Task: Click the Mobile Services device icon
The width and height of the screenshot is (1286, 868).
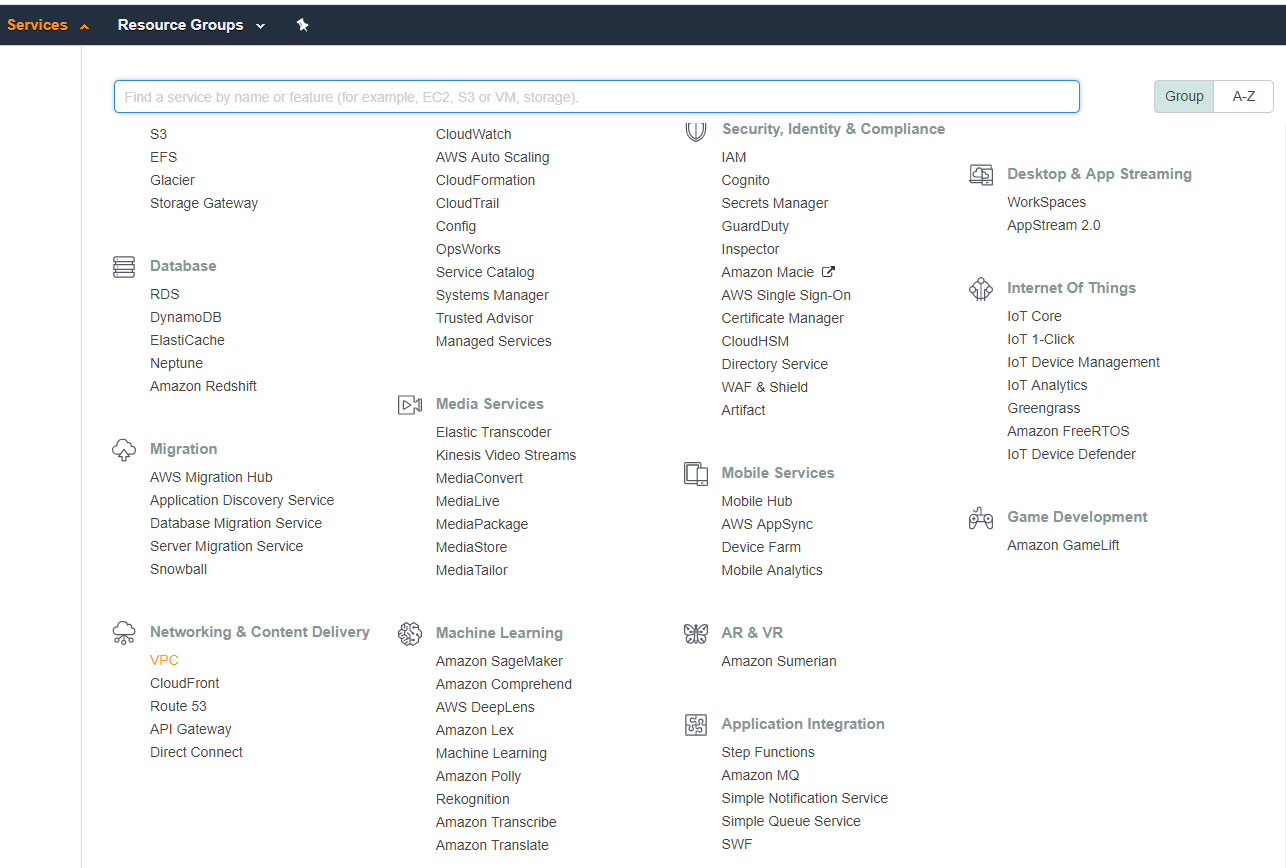Action: [696, 474]
